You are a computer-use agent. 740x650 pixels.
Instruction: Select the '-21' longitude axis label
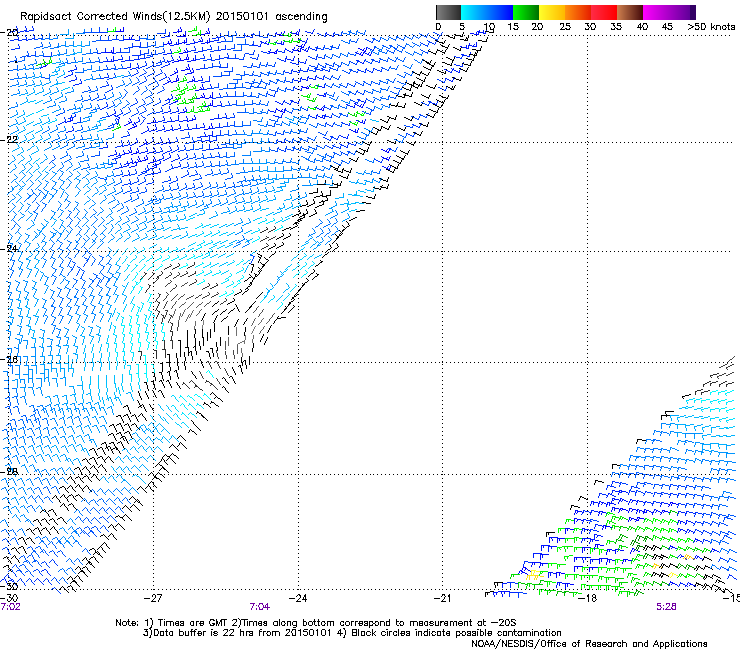point(442,599)
